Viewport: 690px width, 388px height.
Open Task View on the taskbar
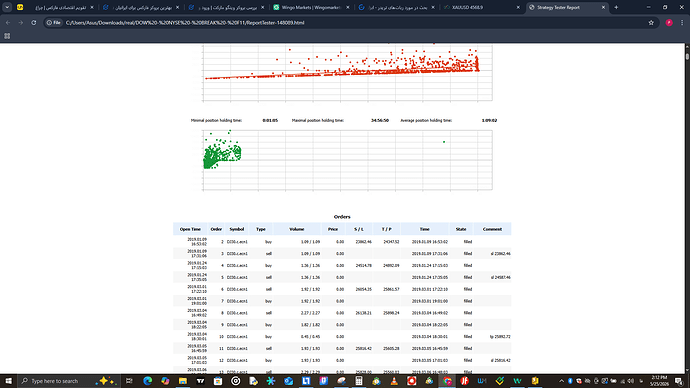coord(129,381)
